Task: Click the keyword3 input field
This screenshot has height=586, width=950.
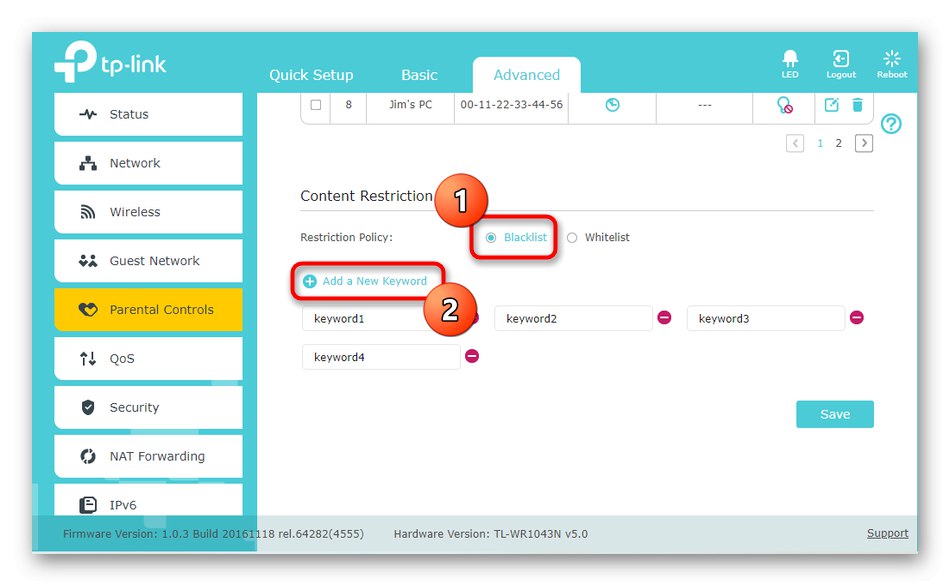Action: coord(766,318)
